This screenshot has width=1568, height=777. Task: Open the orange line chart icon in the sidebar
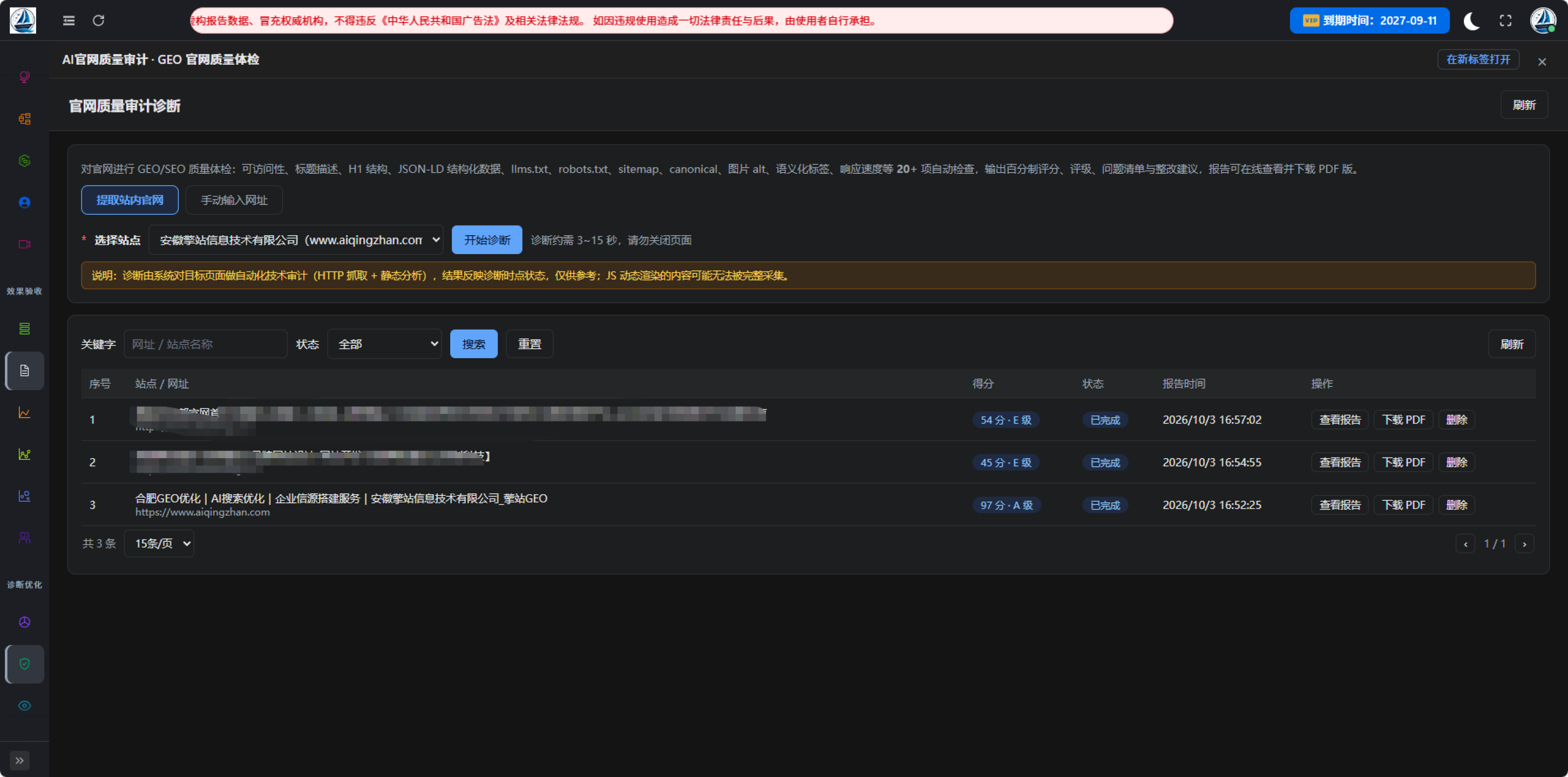point(24,413)
